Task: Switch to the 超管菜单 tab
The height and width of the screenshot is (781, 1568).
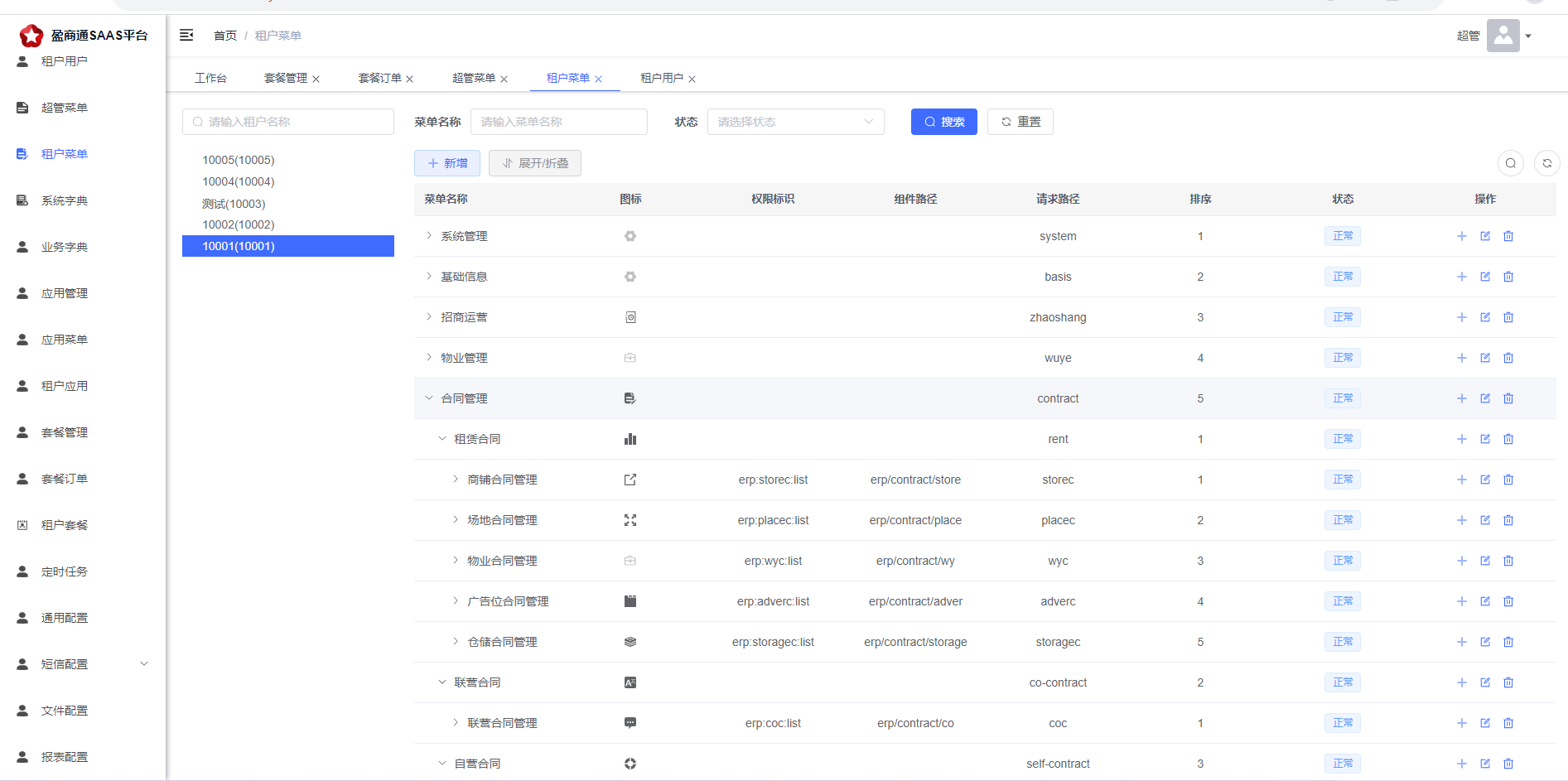Action: [474, 78]
